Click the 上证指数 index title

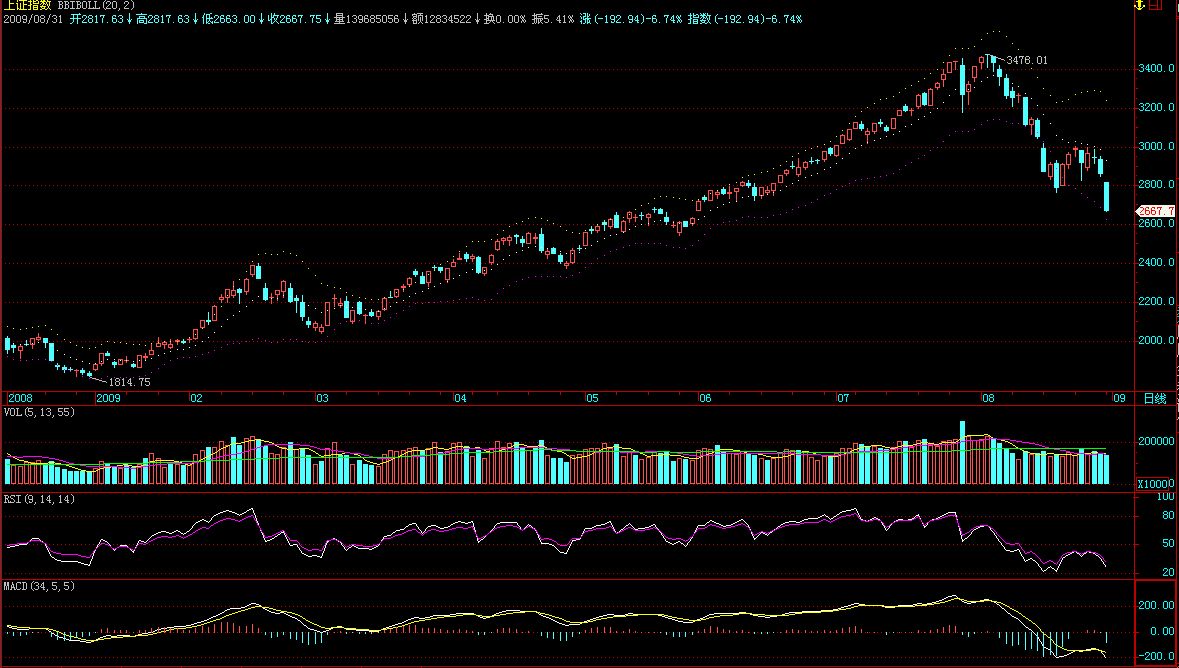[x=26, y=5]
